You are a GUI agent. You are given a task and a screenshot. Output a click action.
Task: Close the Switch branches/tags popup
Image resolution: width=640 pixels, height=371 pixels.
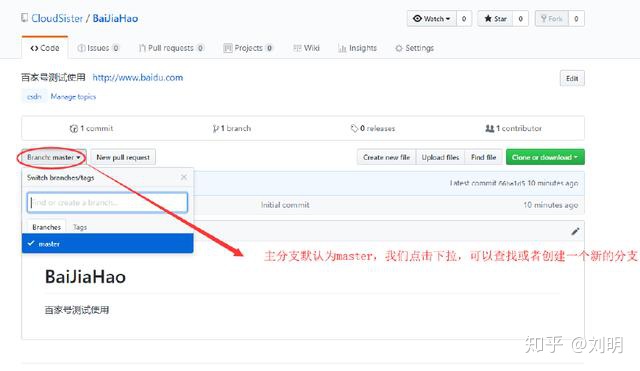(184, 177)
